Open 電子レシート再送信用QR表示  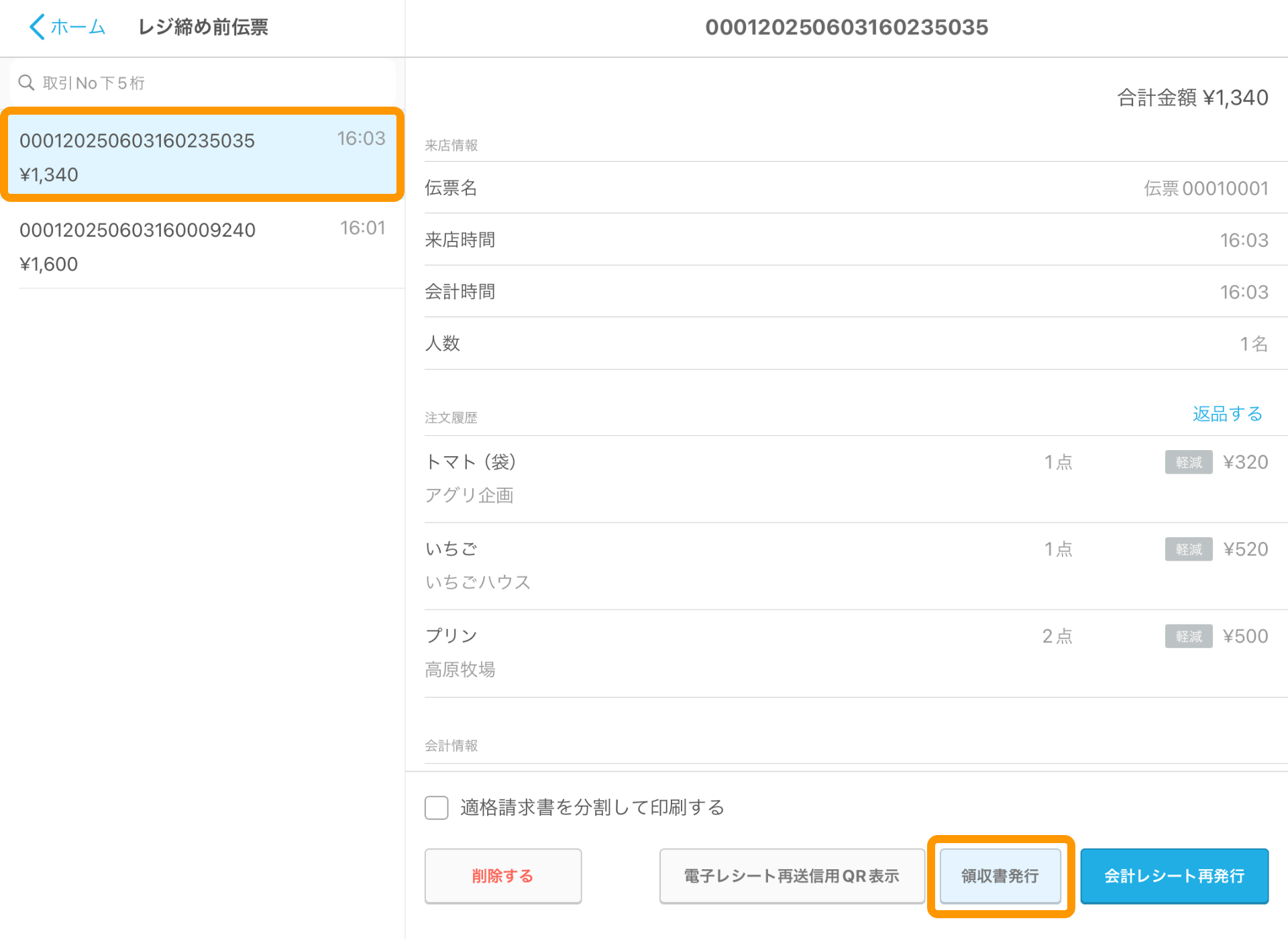click(792, 876)
